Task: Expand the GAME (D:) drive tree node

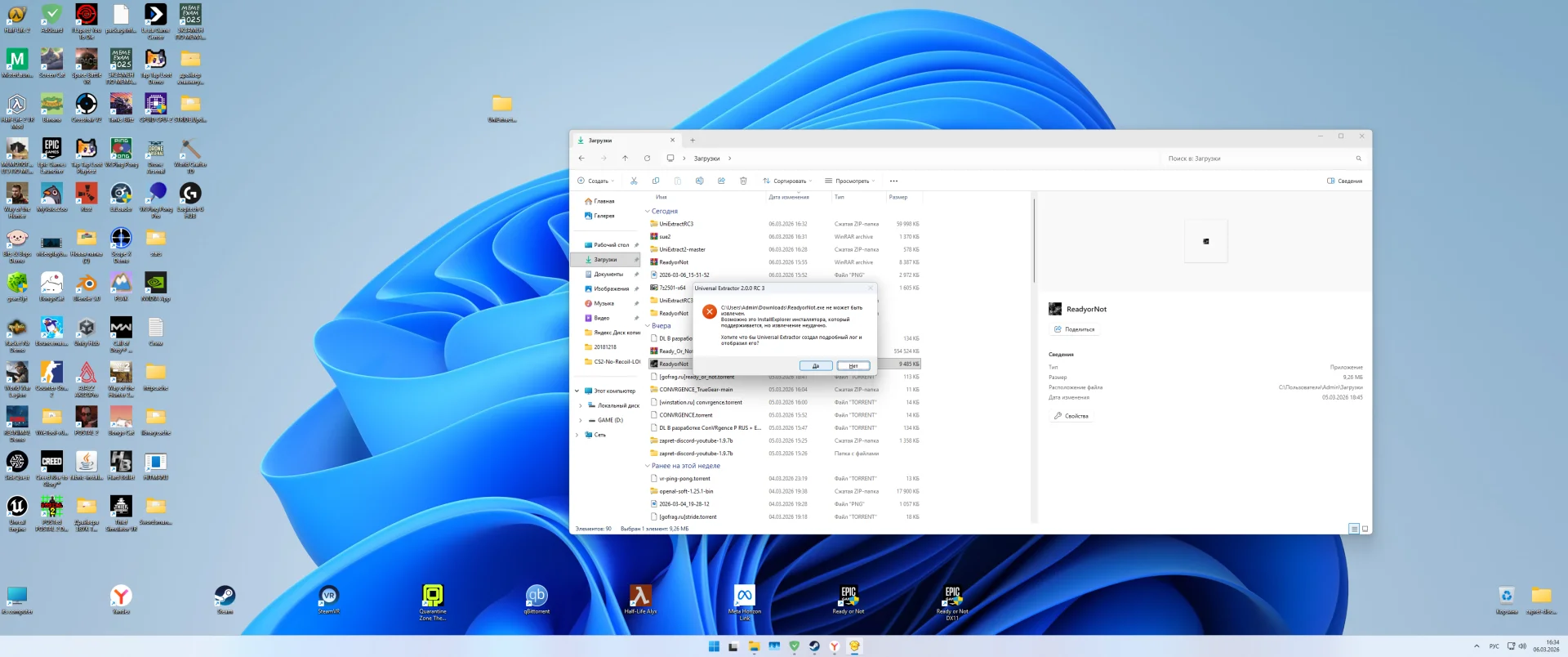Action: tap(580, 420)
